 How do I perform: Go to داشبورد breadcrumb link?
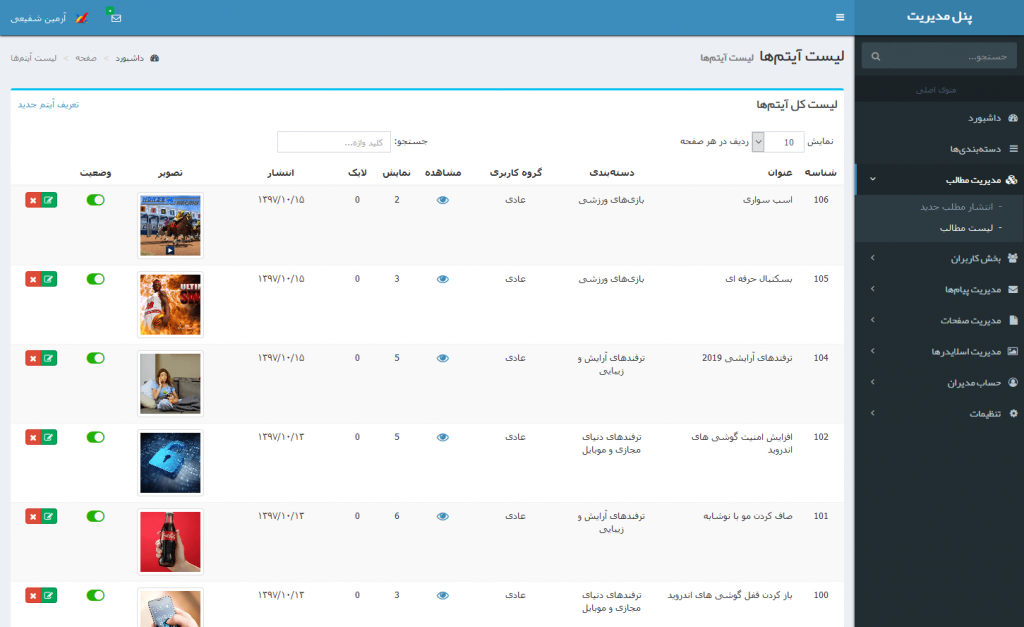point(129,58)
